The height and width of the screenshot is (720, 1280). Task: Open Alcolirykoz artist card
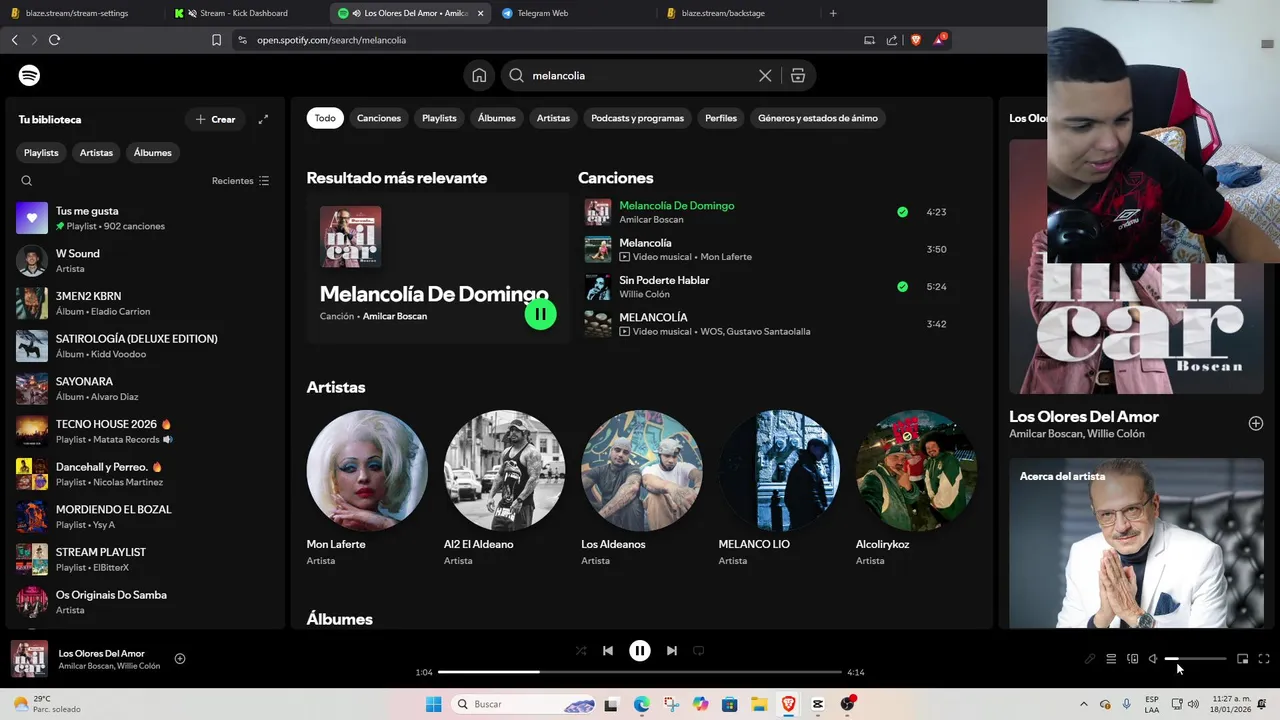point(916,488)
